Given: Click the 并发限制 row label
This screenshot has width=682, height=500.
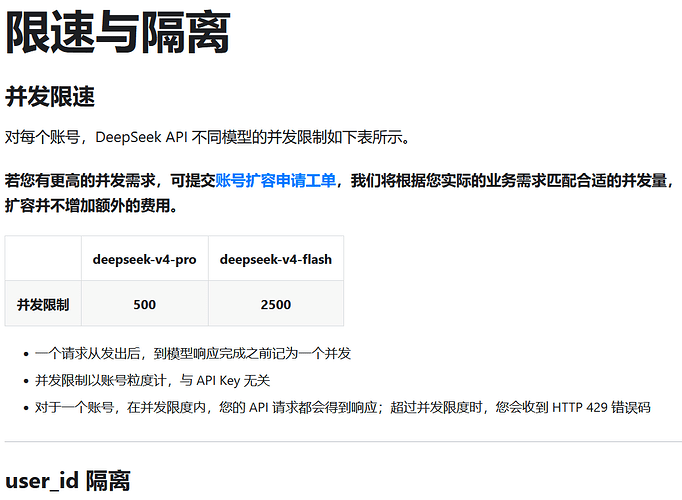Looking at the screenshot, I should pos(43,304).
